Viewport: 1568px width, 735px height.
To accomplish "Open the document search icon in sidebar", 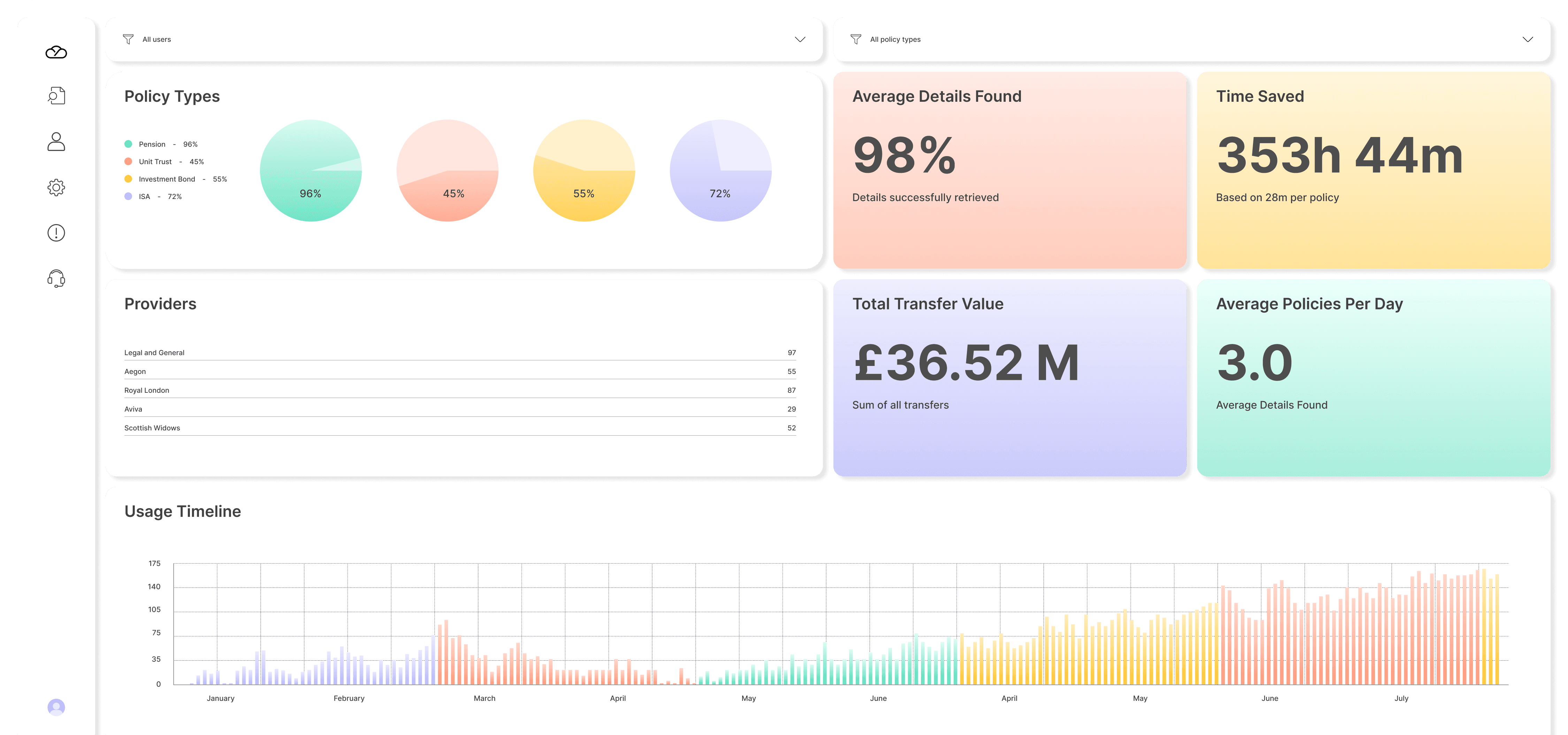I will (x=56, y=95).
